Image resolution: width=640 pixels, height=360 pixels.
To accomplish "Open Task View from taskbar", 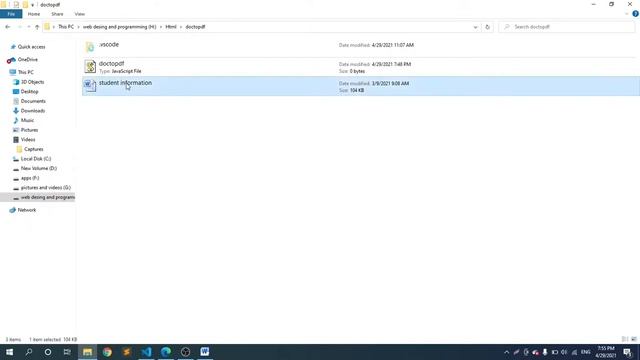I will tap(67, 352).
